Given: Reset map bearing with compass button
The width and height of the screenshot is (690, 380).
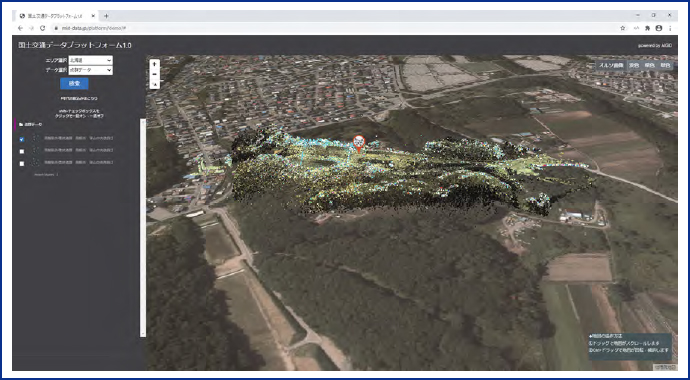Looking at the screenshot, I should 154,84.
